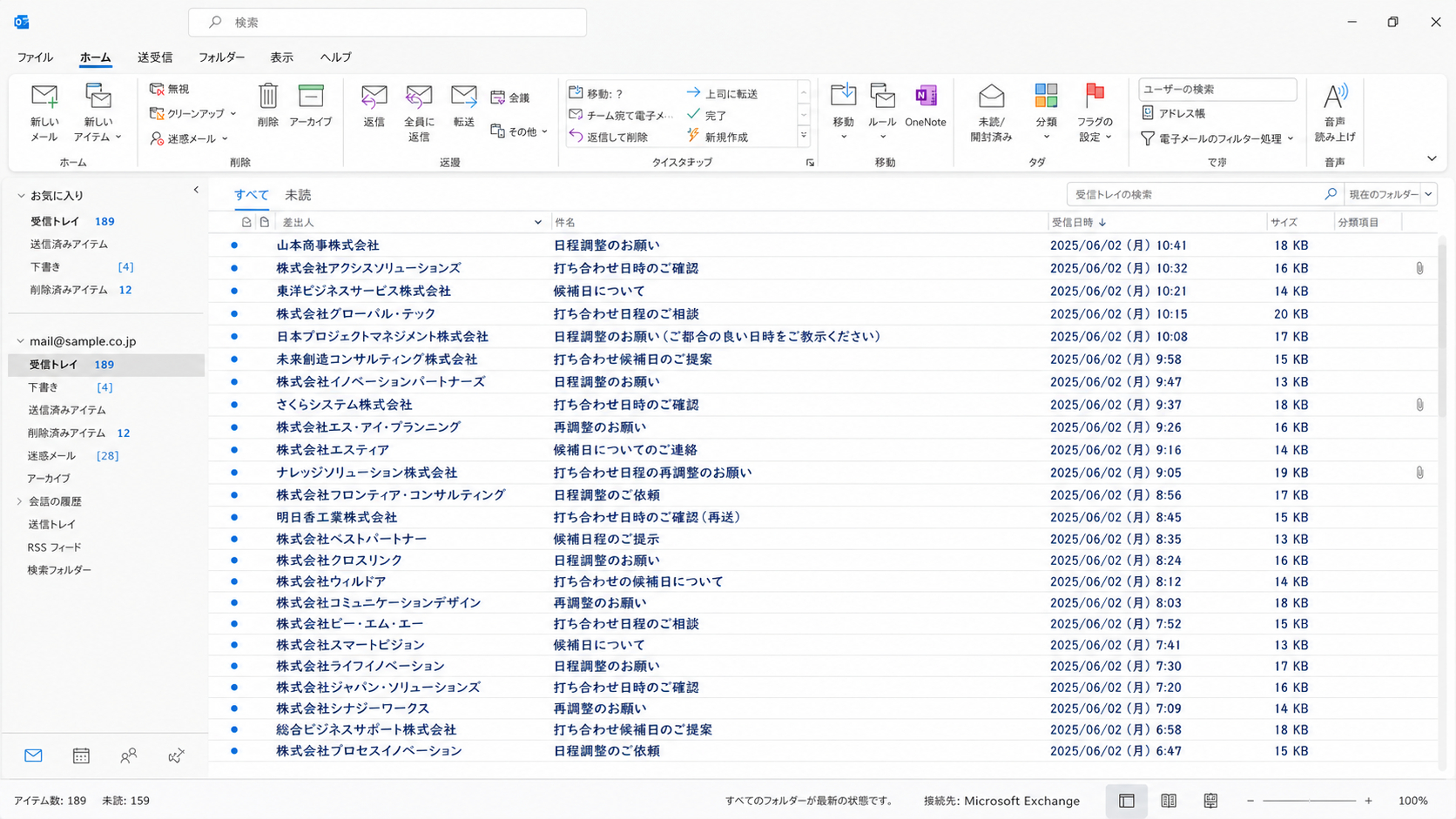Image resolution: width=1456 pixels, height=819 pixels.
Task: Expand the 会話の履歴 folder
Action: pyautogui.click(x=20, y=501)
